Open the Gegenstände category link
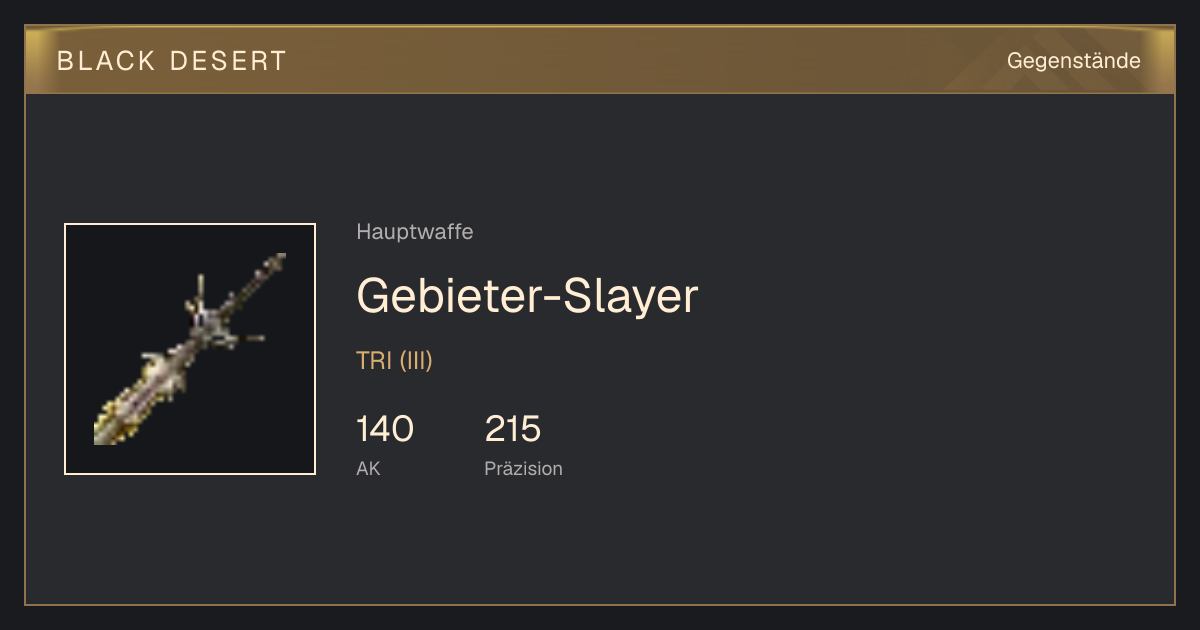The image size is (1200, 630). pyautogui.click(x=1073, y=61)
